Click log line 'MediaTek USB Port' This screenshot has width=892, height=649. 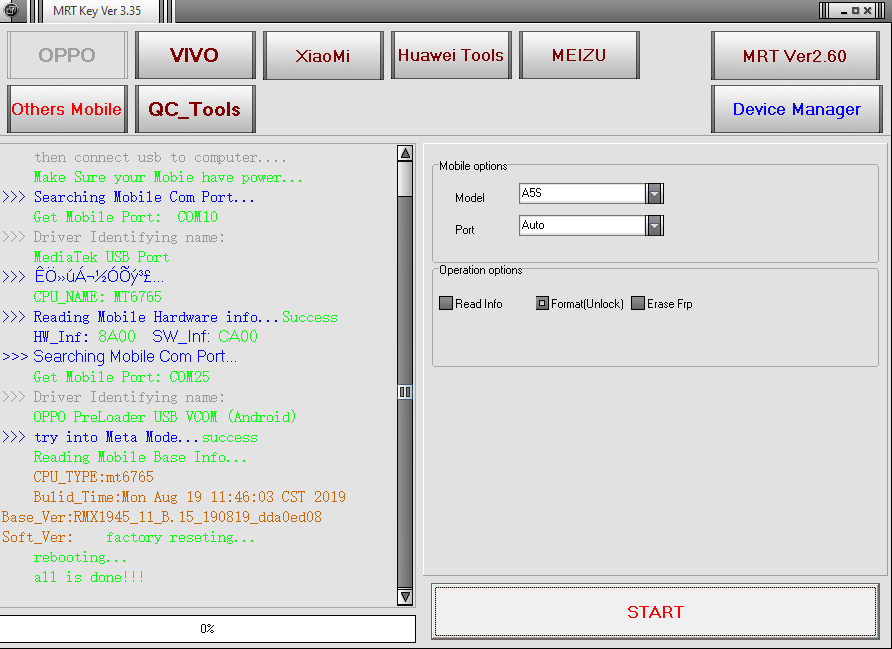(101, 257)
